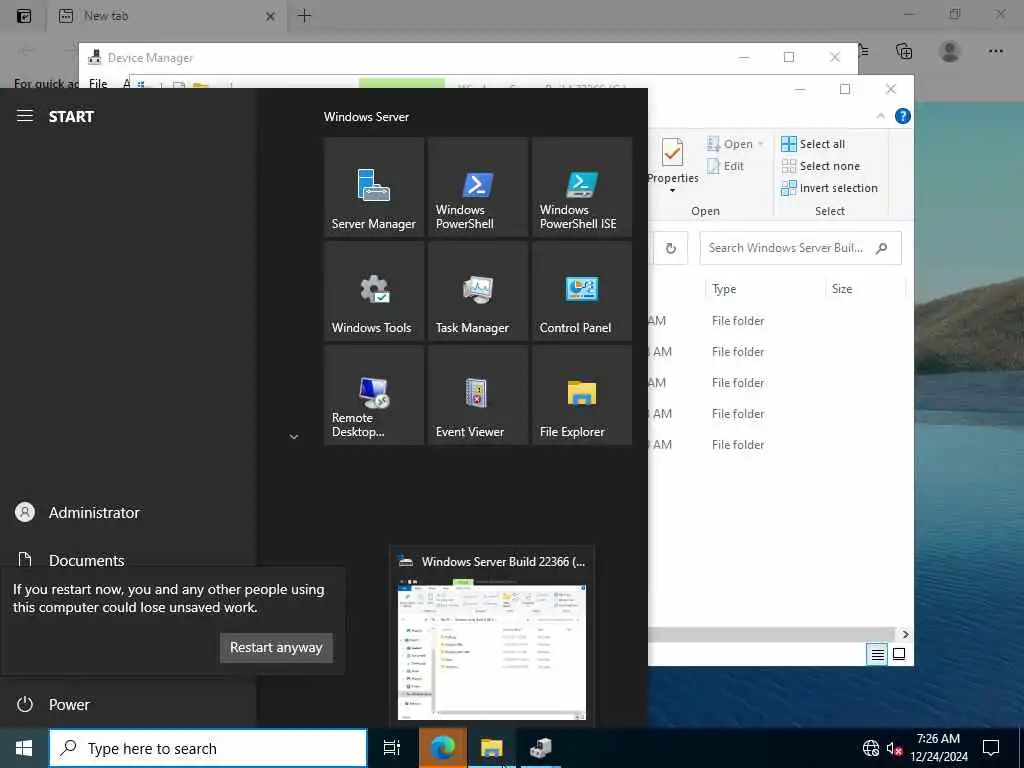This screenshot has height=768, width=1024.
Task: Click the Windows Start button
Action: (24, 748)
